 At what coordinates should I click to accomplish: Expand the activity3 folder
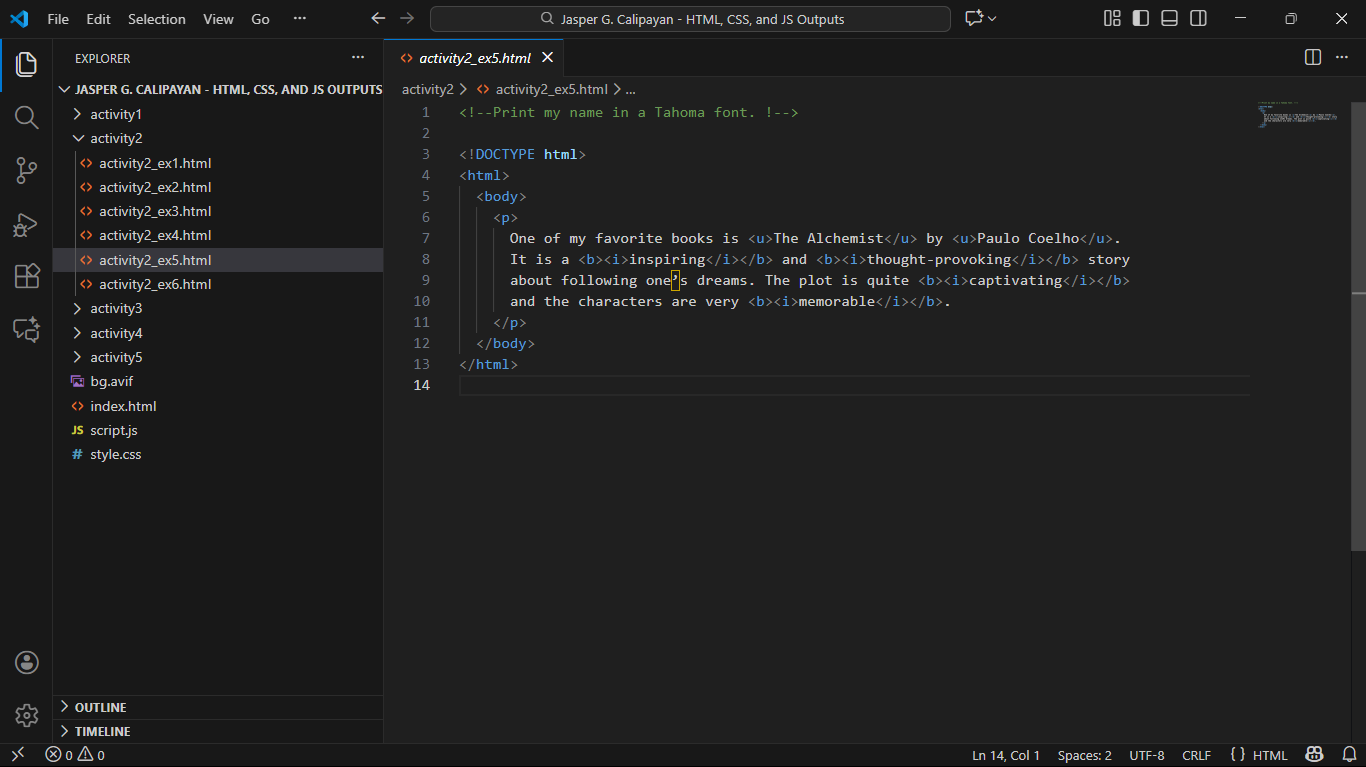116,309
